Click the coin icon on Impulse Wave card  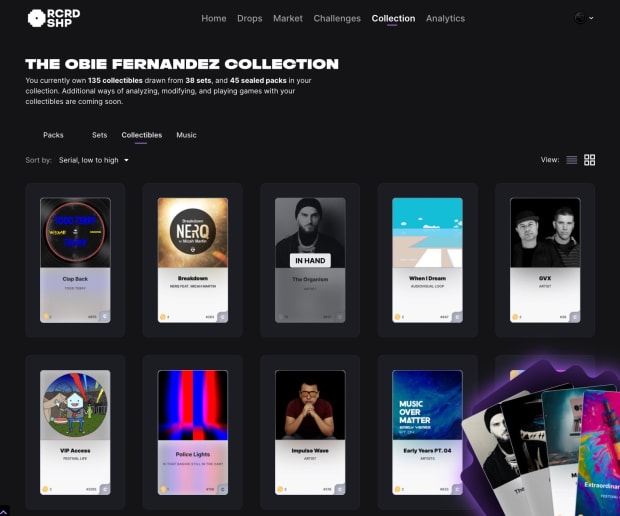pyautogui.click(x=280, y=489)
